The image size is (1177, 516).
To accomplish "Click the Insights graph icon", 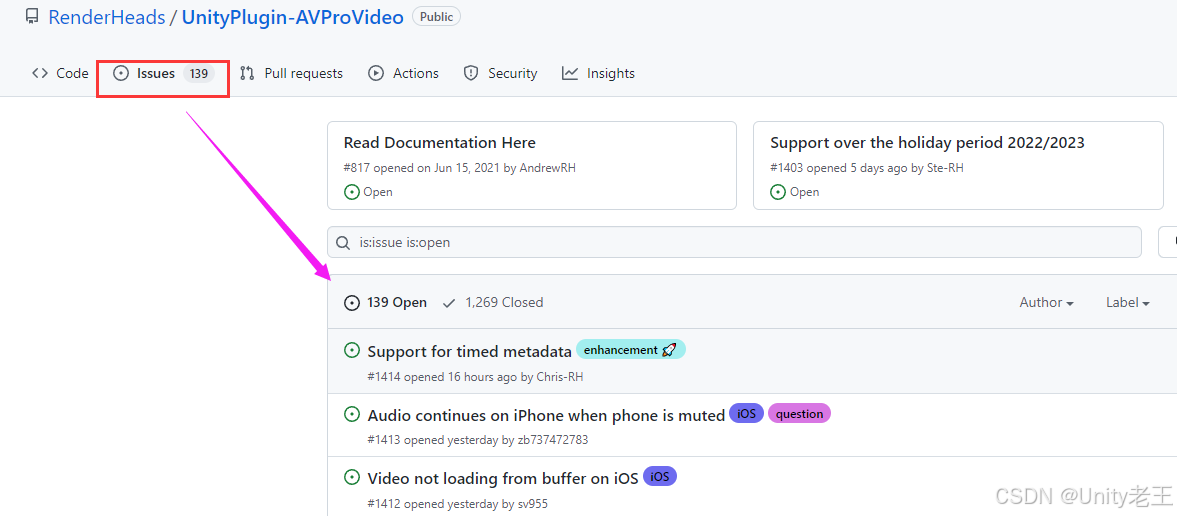I will (x=570, y=74).
